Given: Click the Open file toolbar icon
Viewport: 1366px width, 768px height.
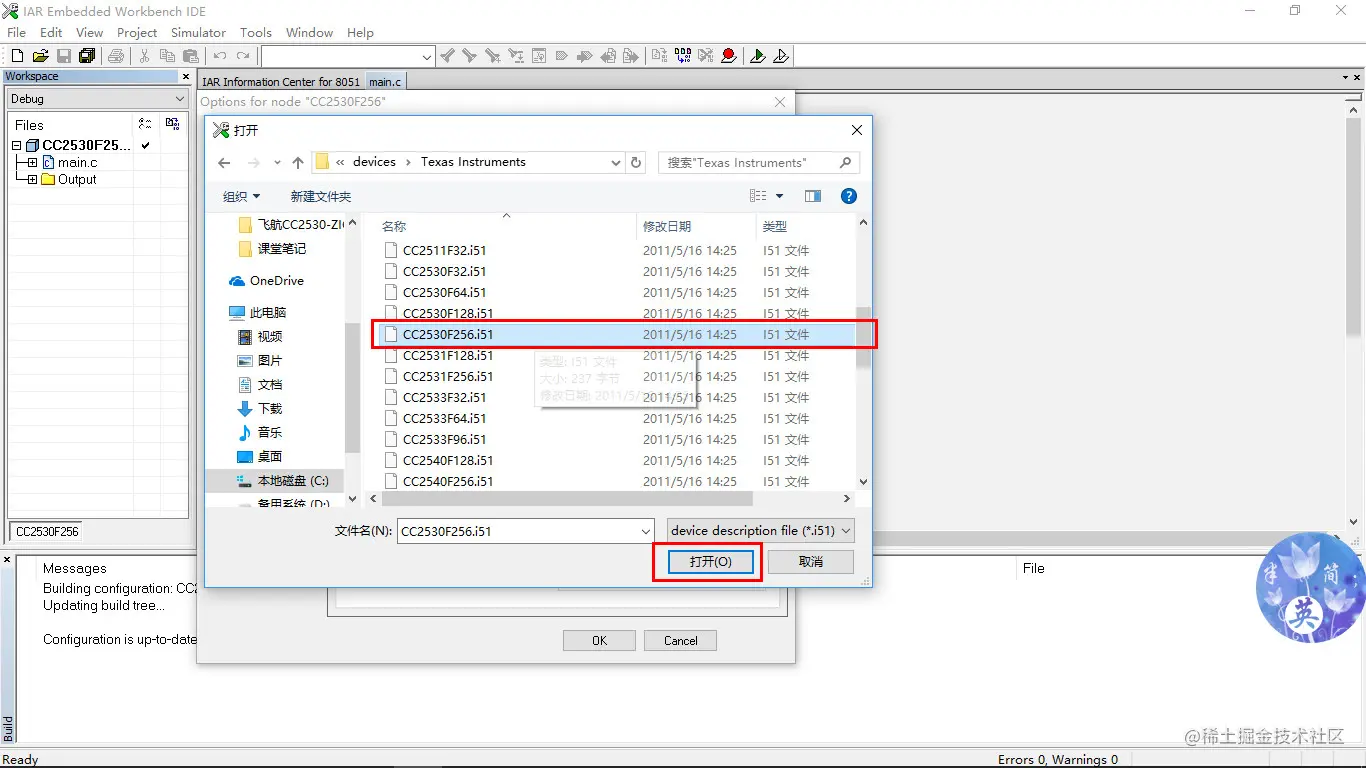Looking at the screenshot, I should [40, 56].
